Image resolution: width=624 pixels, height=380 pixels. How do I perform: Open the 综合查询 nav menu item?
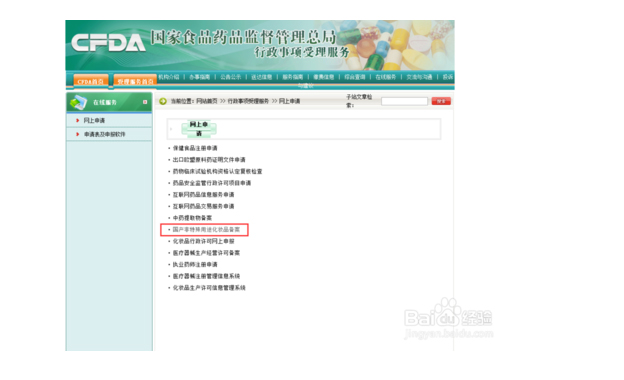pyautogui.click(x=355, y=77)
